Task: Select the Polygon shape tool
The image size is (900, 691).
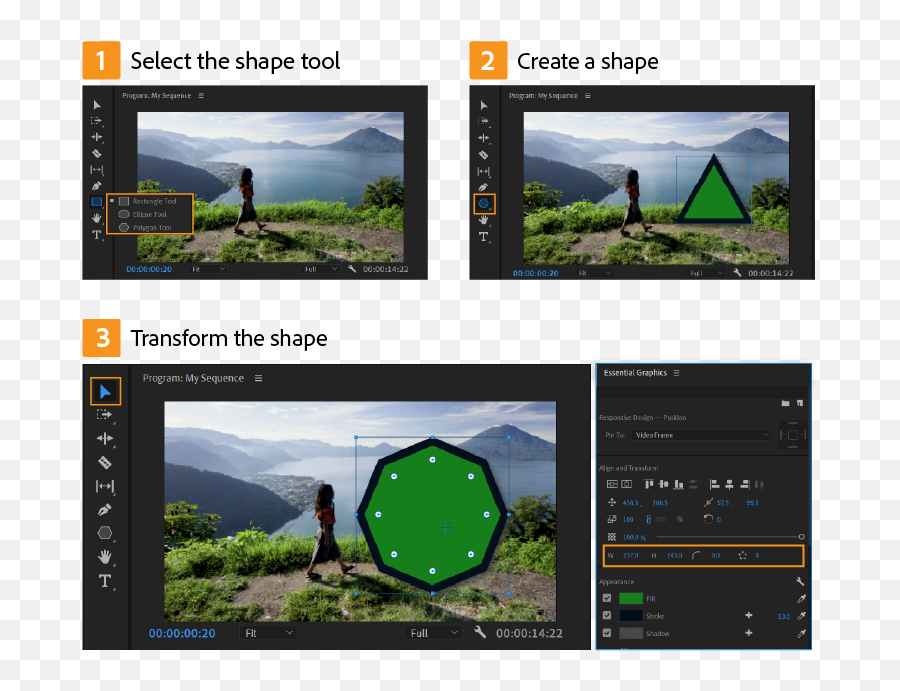Action: click(105, 533)
